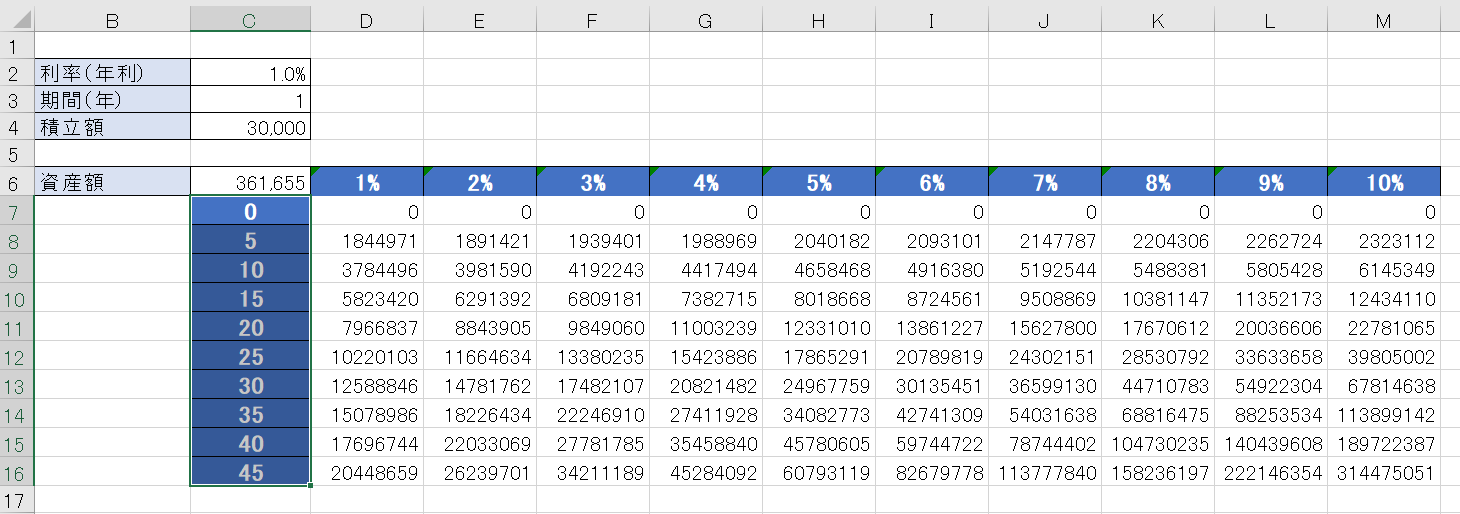Click the cell containing 314475051
The height and width of the screenshot is (514, 1460).
1384,473
